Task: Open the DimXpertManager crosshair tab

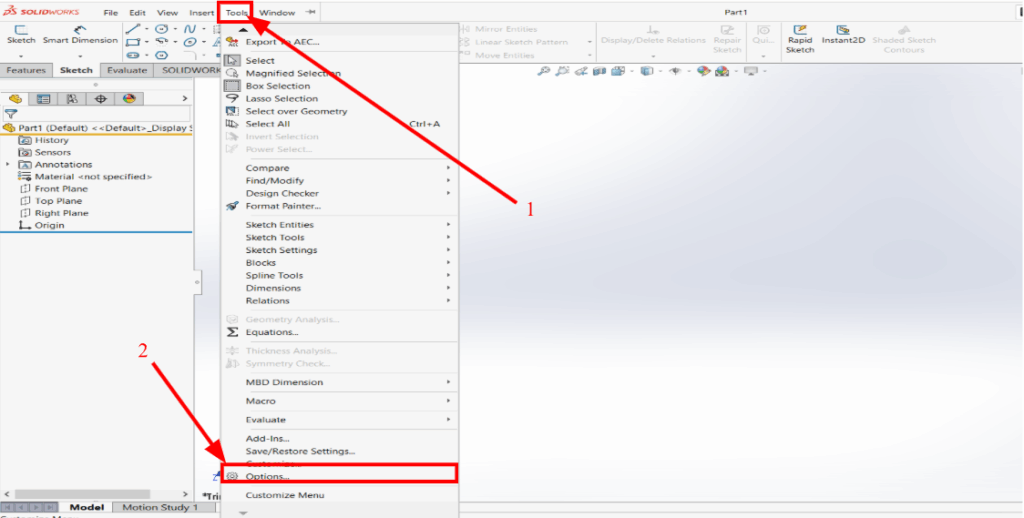Action: click(101, 99)
